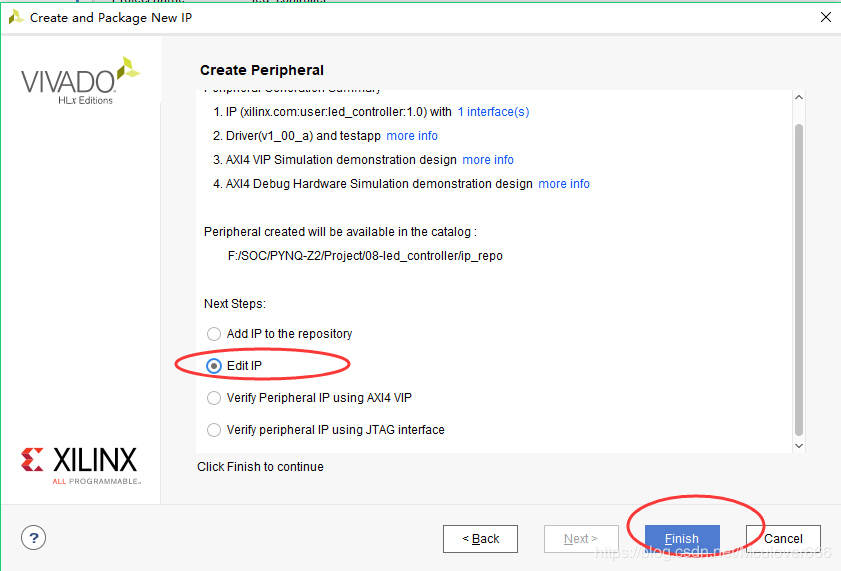Choose Verify Peripheral IP using AXI4 VIP
Viewport: 841px width, 571px height.
tap(214, 398)
